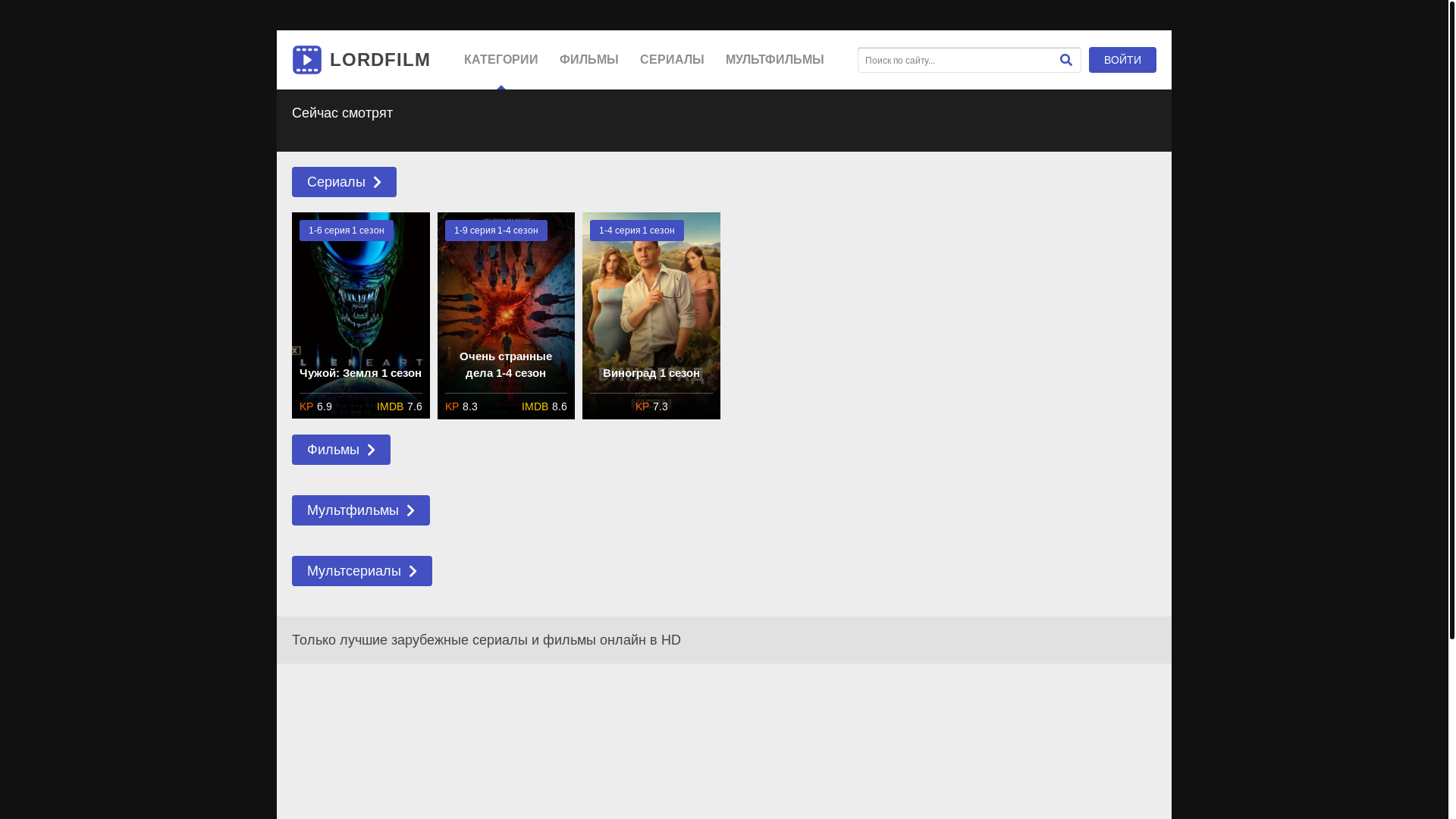Viewport: 1456px width, 819px height.
Task: Click the KP 7.3 rating text
Action: (x=651, y=406)
